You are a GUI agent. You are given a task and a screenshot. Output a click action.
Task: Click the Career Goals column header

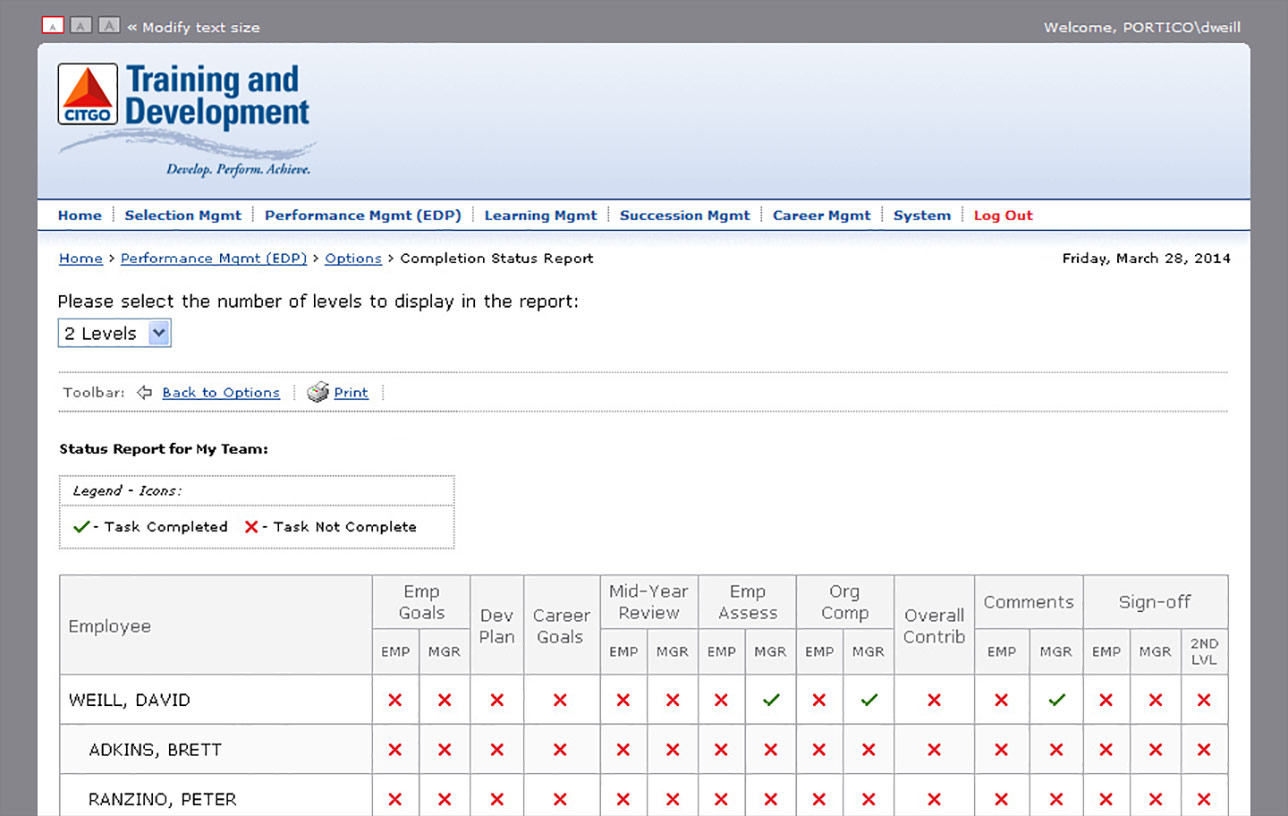click(x=560, y=626)
